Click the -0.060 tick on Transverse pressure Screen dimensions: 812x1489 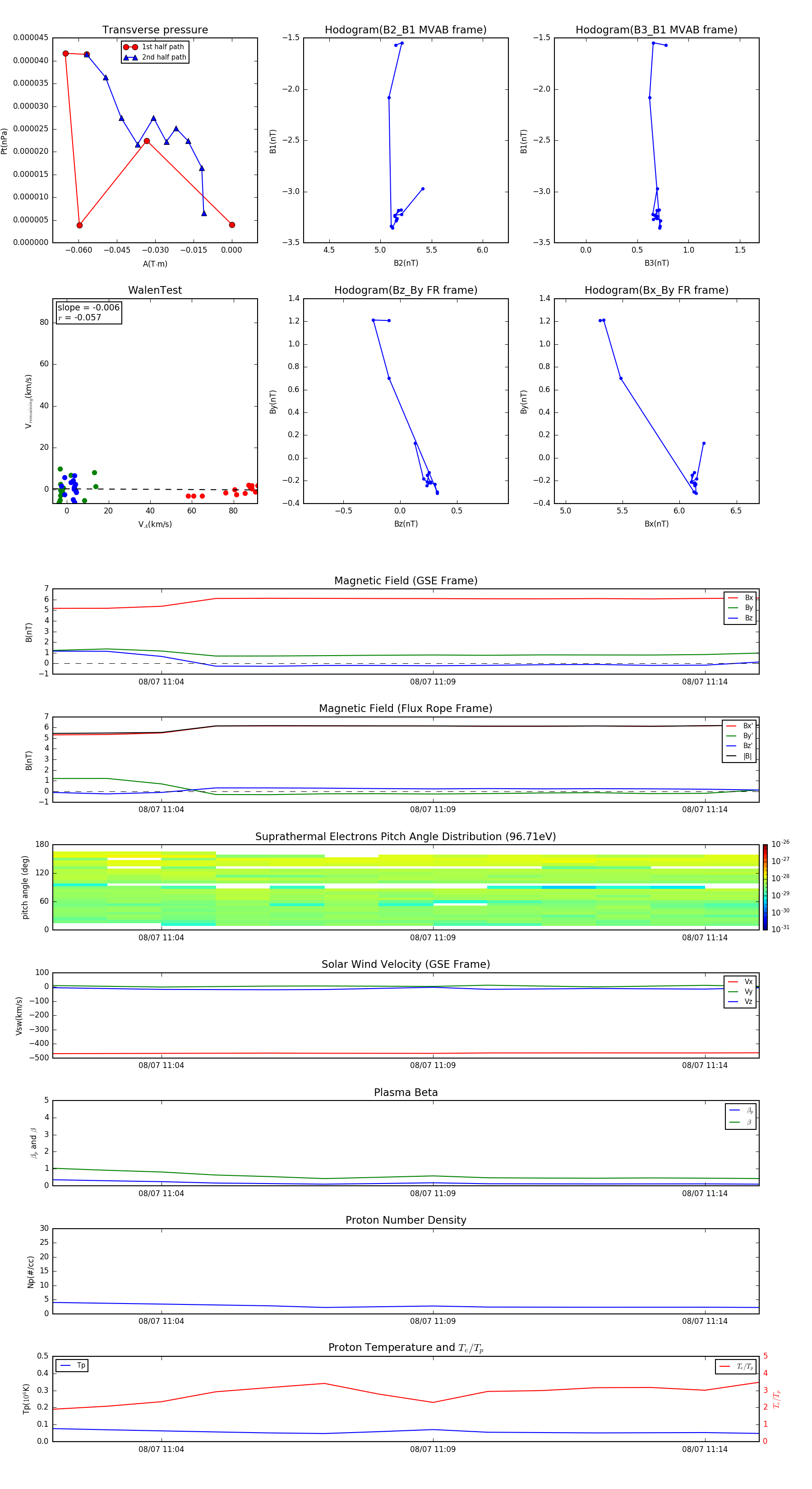pos(78,250)
